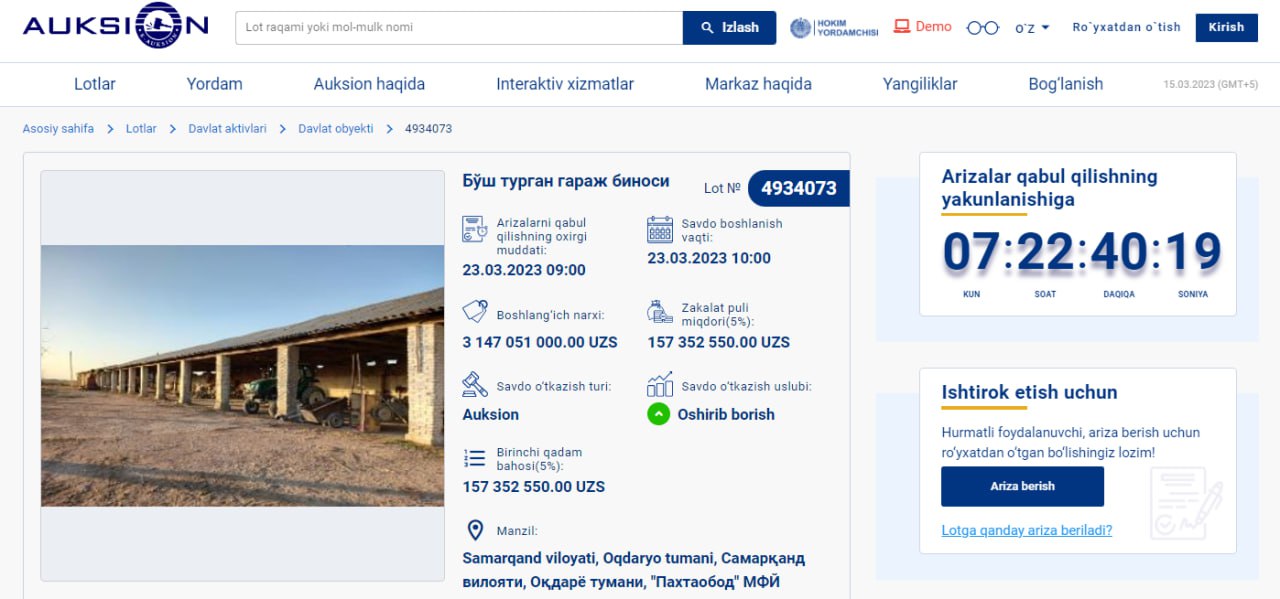
Task: Open the garage building photo
Action: (242, 375)
